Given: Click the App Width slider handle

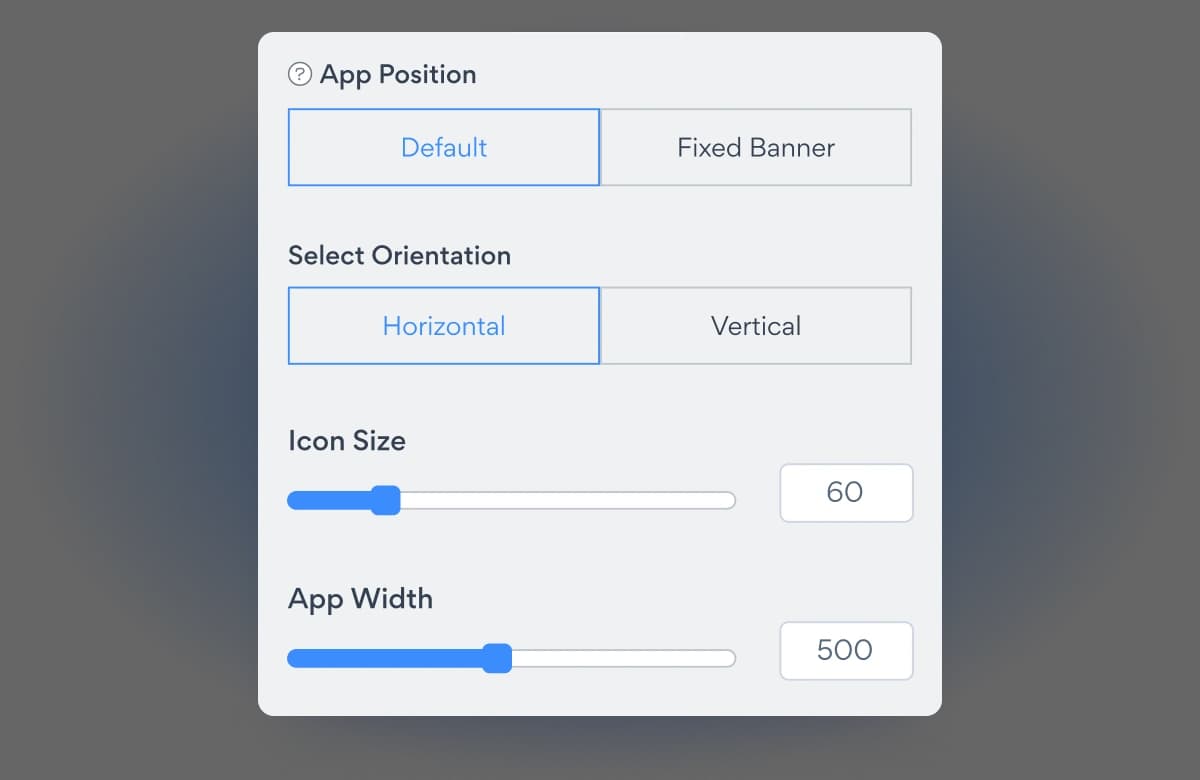Looking at the screenshot, I should point(497,658).
